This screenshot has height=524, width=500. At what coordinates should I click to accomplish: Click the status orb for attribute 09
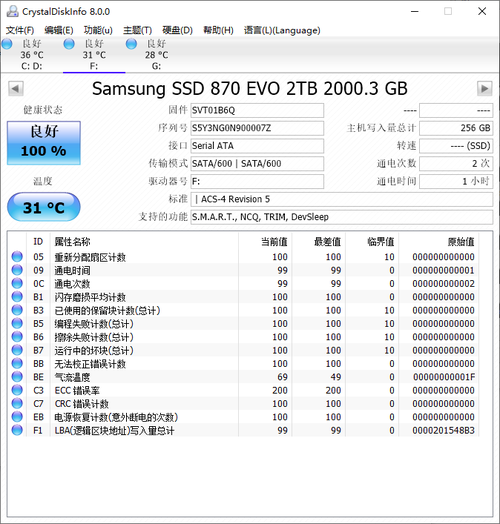click(17, 270)
